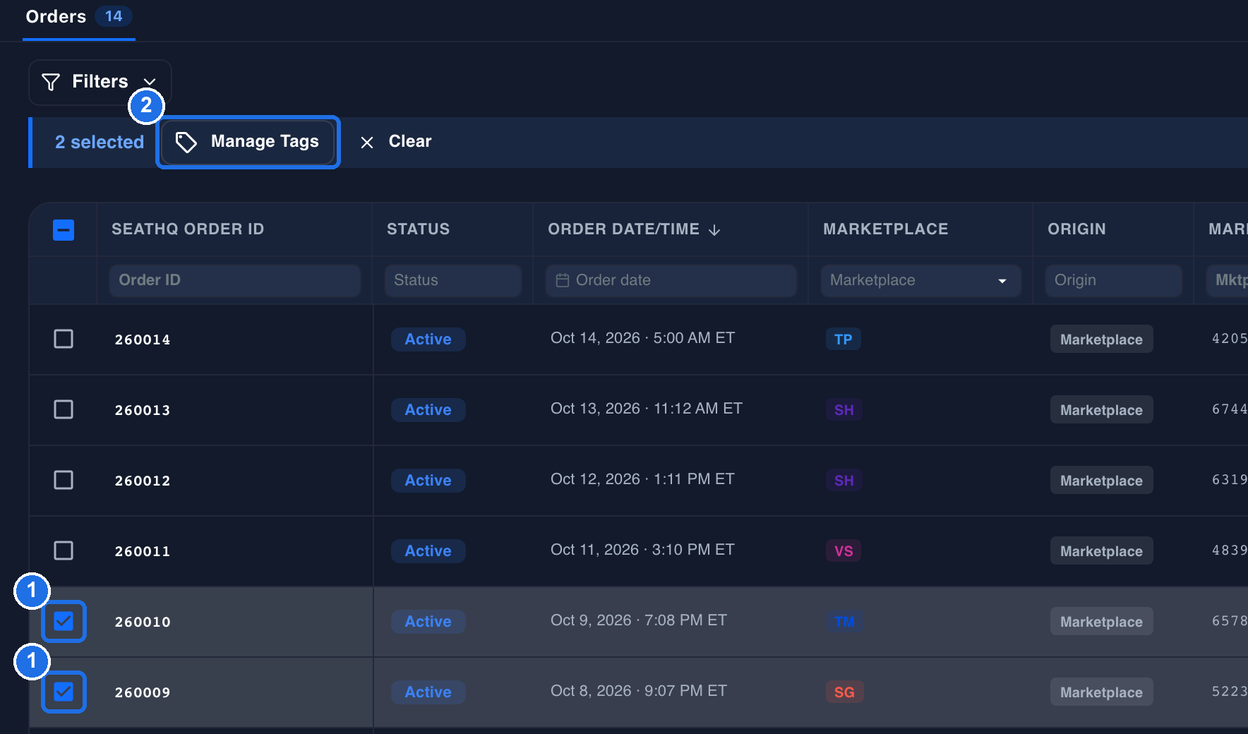The height and width of the screenshot is (734, 1248).
Task: Open the Marketplace filter dropdown
Action: click(x=921, y=280)
